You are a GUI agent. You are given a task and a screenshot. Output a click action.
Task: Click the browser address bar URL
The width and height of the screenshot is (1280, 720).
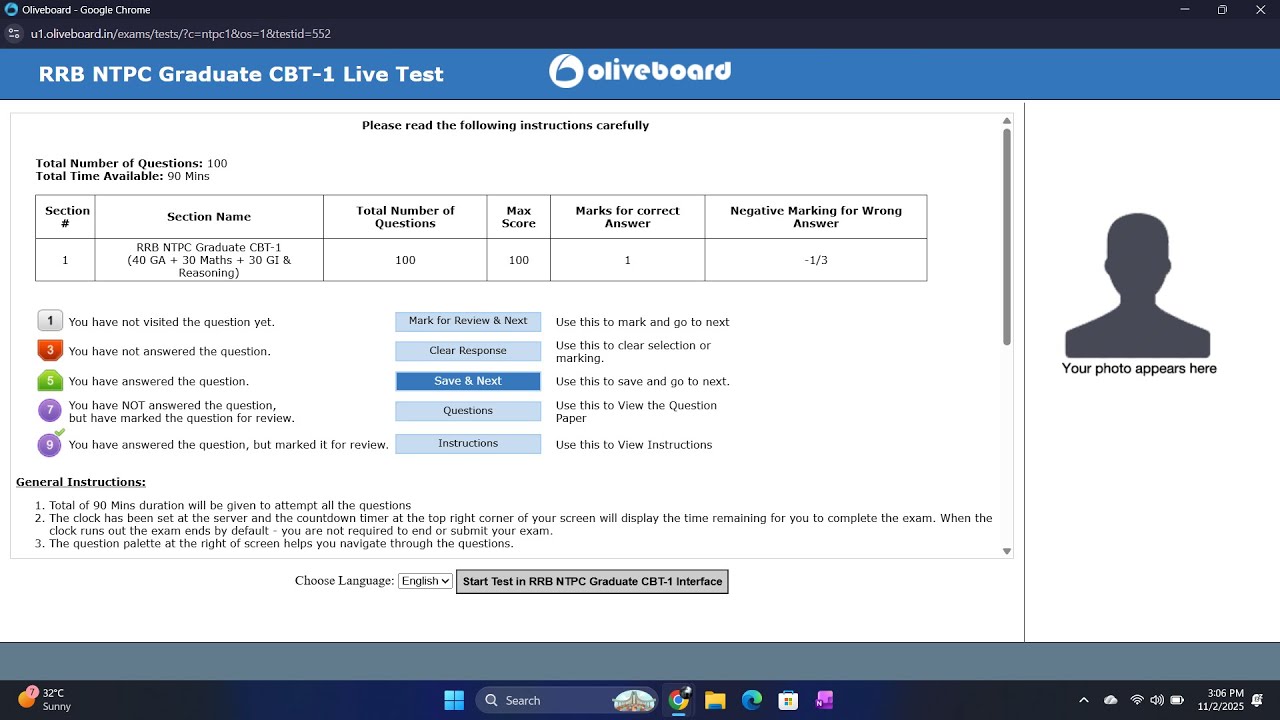click(x=181, y=34)
